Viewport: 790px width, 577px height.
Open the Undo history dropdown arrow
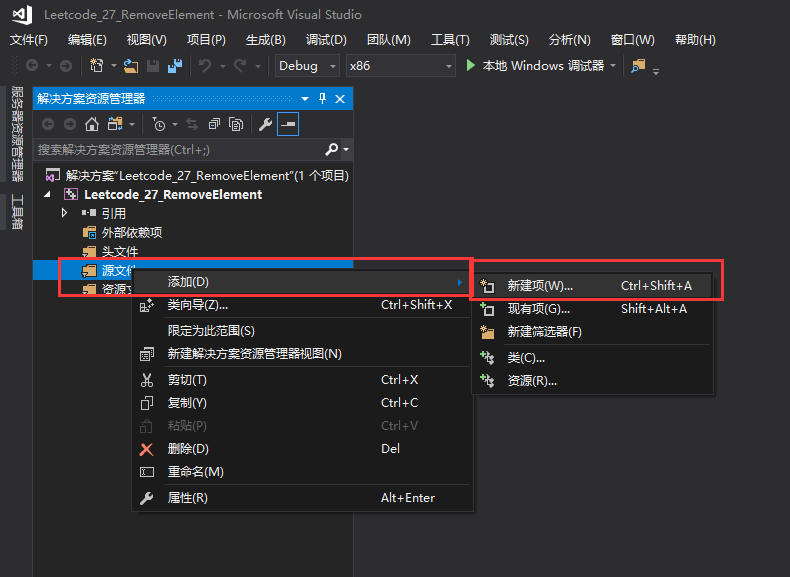coord(222,66)
